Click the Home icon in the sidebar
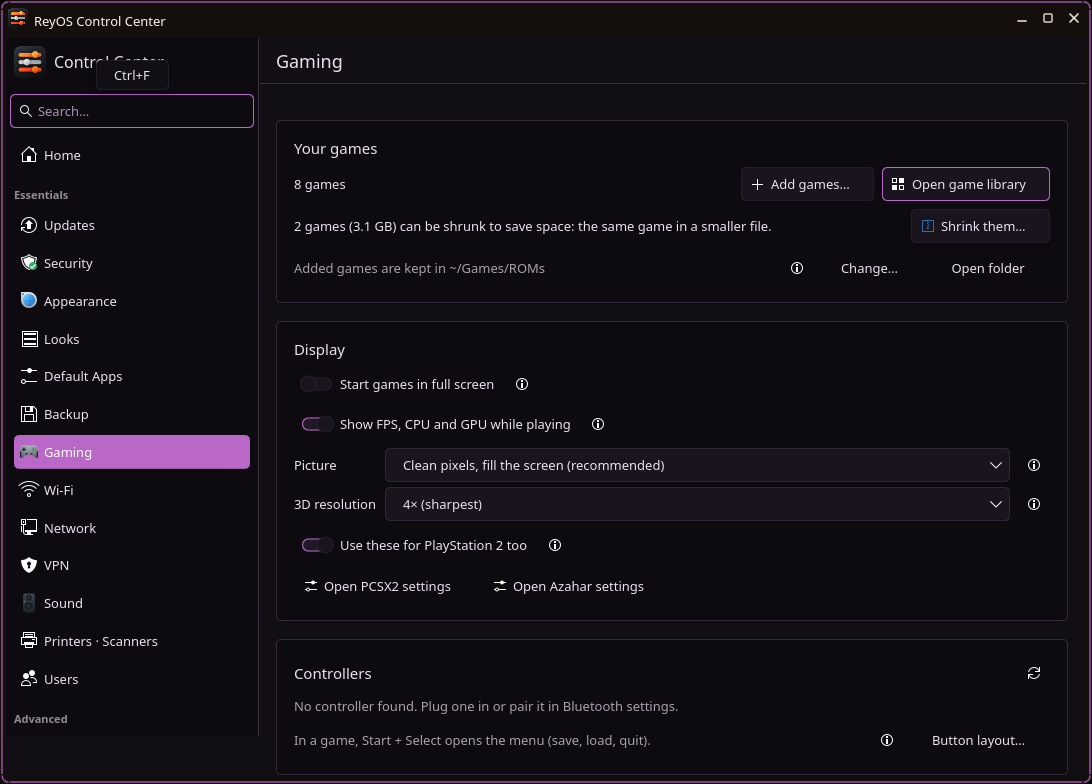The image size is (1092, 784). tap(29, 155)
